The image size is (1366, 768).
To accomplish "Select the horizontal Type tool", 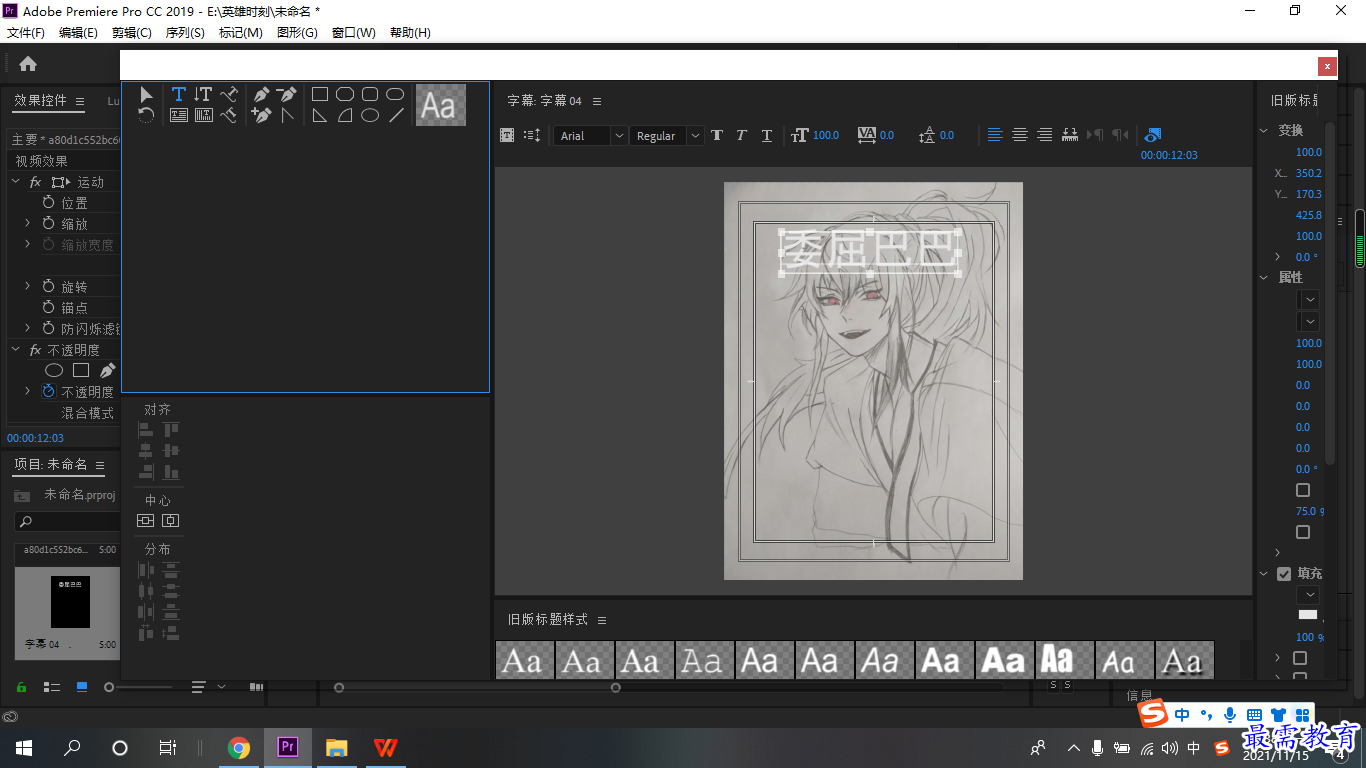I will click(178, 94).
